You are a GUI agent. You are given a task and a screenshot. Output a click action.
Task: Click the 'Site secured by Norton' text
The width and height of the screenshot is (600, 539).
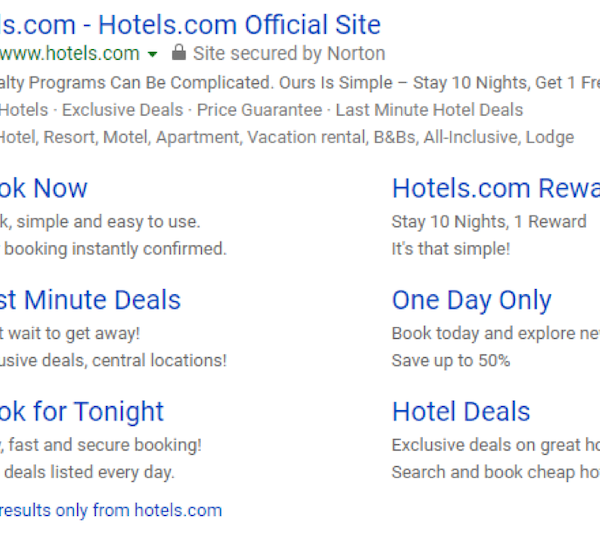point(289,54)
